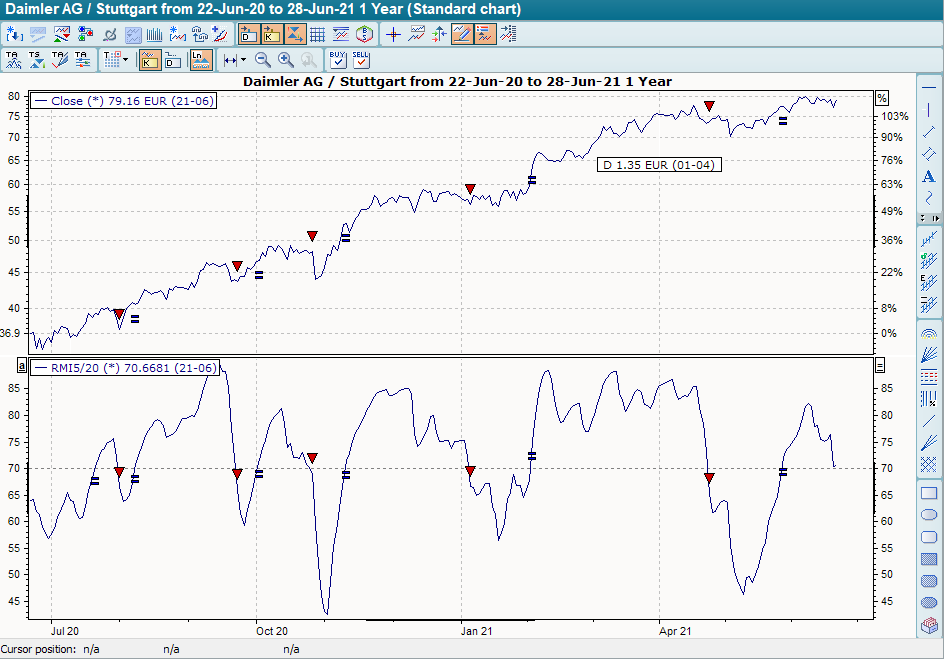Click the first TA technical analysis icon
The width and height of the screenshot is (944, 659).
[14, 58]
